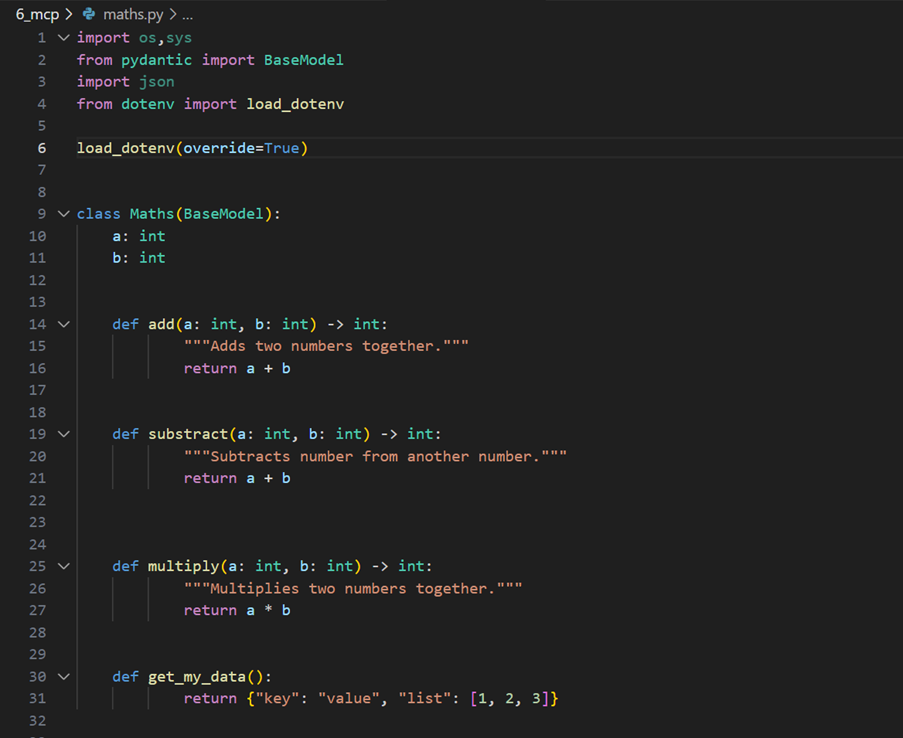Click function name 'get_my_data' on line 30
Image resolution: width=903 pixels, height=738 pixels.
tap(197, 677)
